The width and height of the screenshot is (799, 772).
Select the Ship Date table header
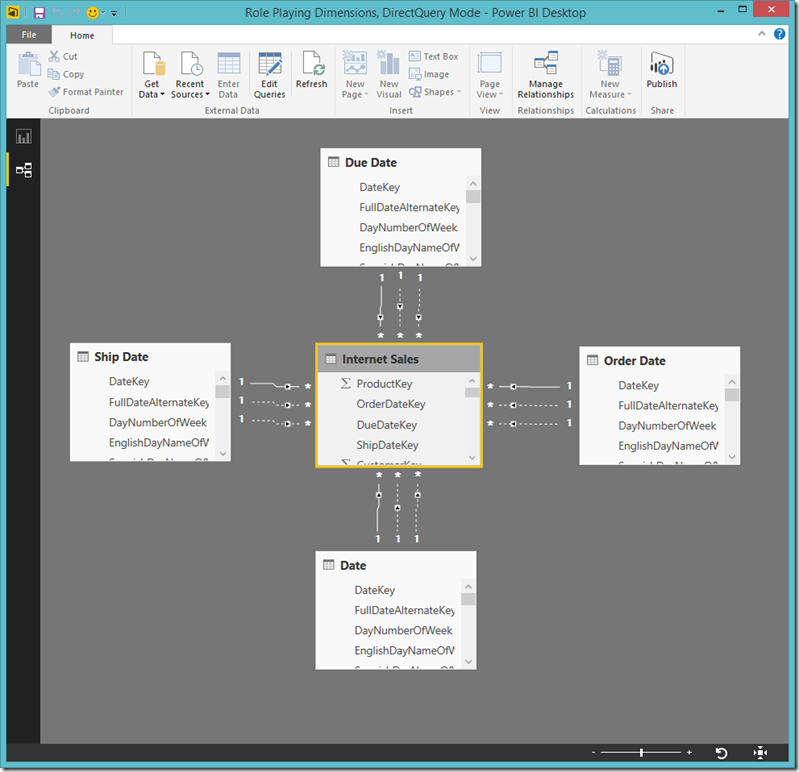(150, 357)
